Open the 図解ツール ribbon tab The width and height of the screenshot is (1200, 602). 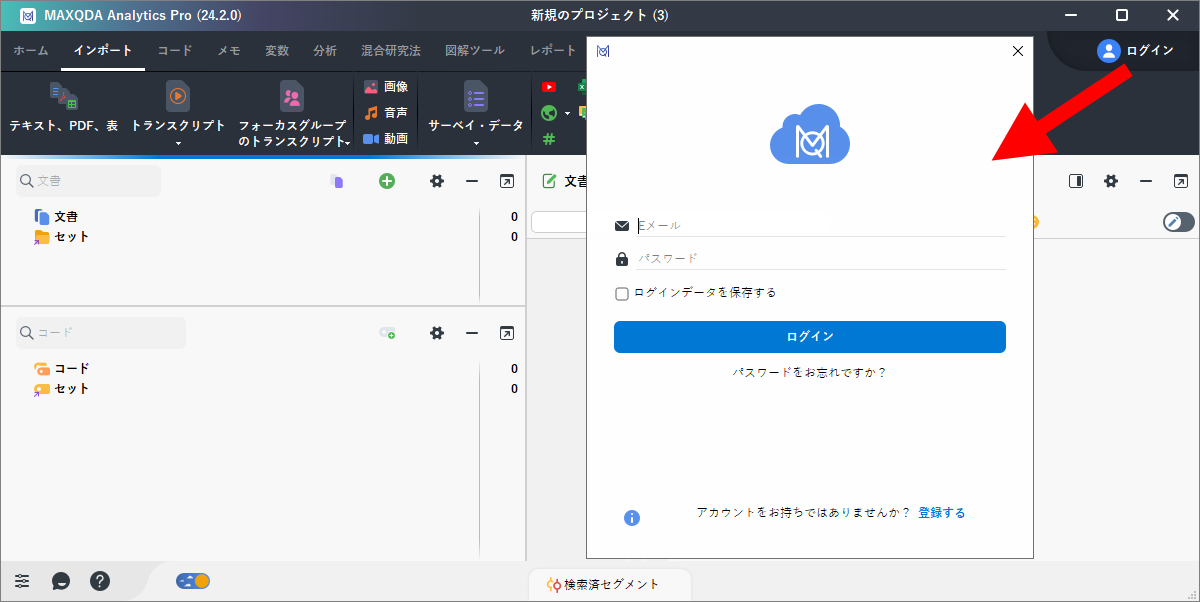[x=475, y=51]
